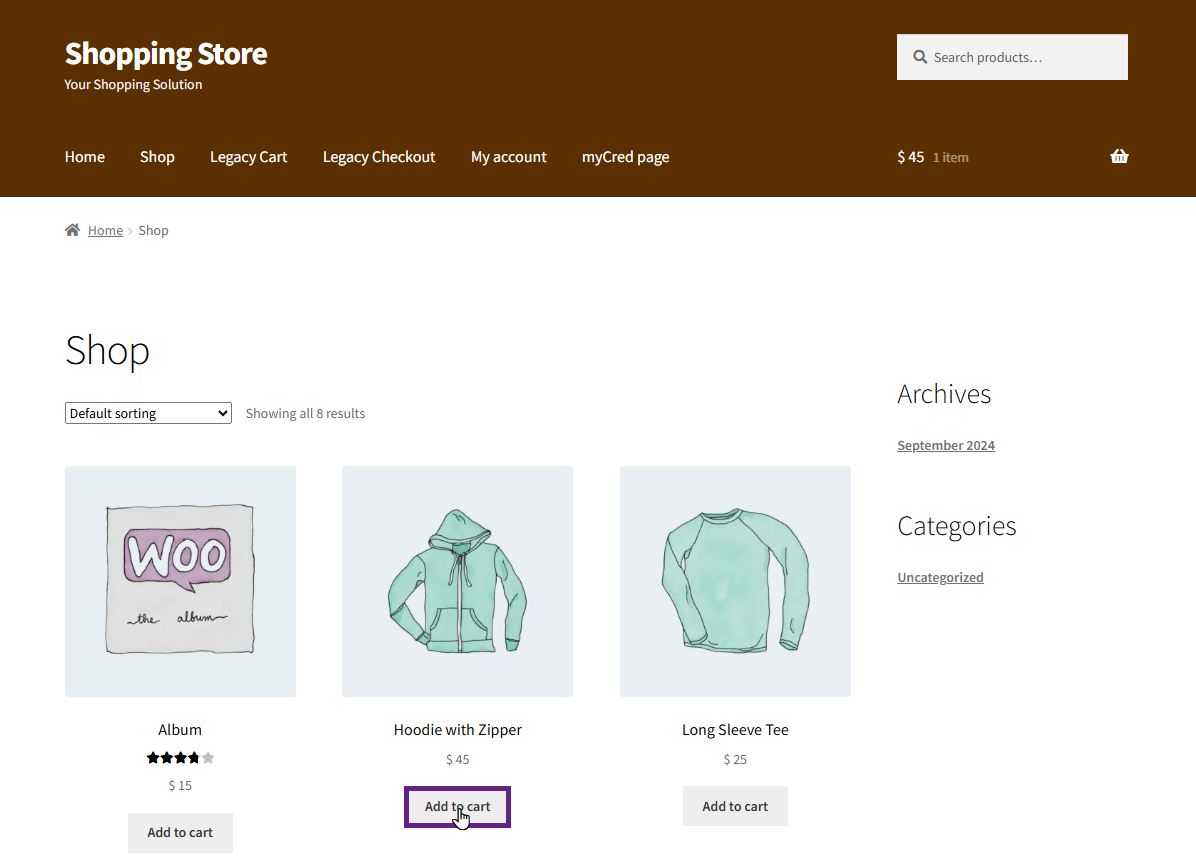Add the Album to cart
This screenshot has height=865, width=1196.
[x=180, y=832]
